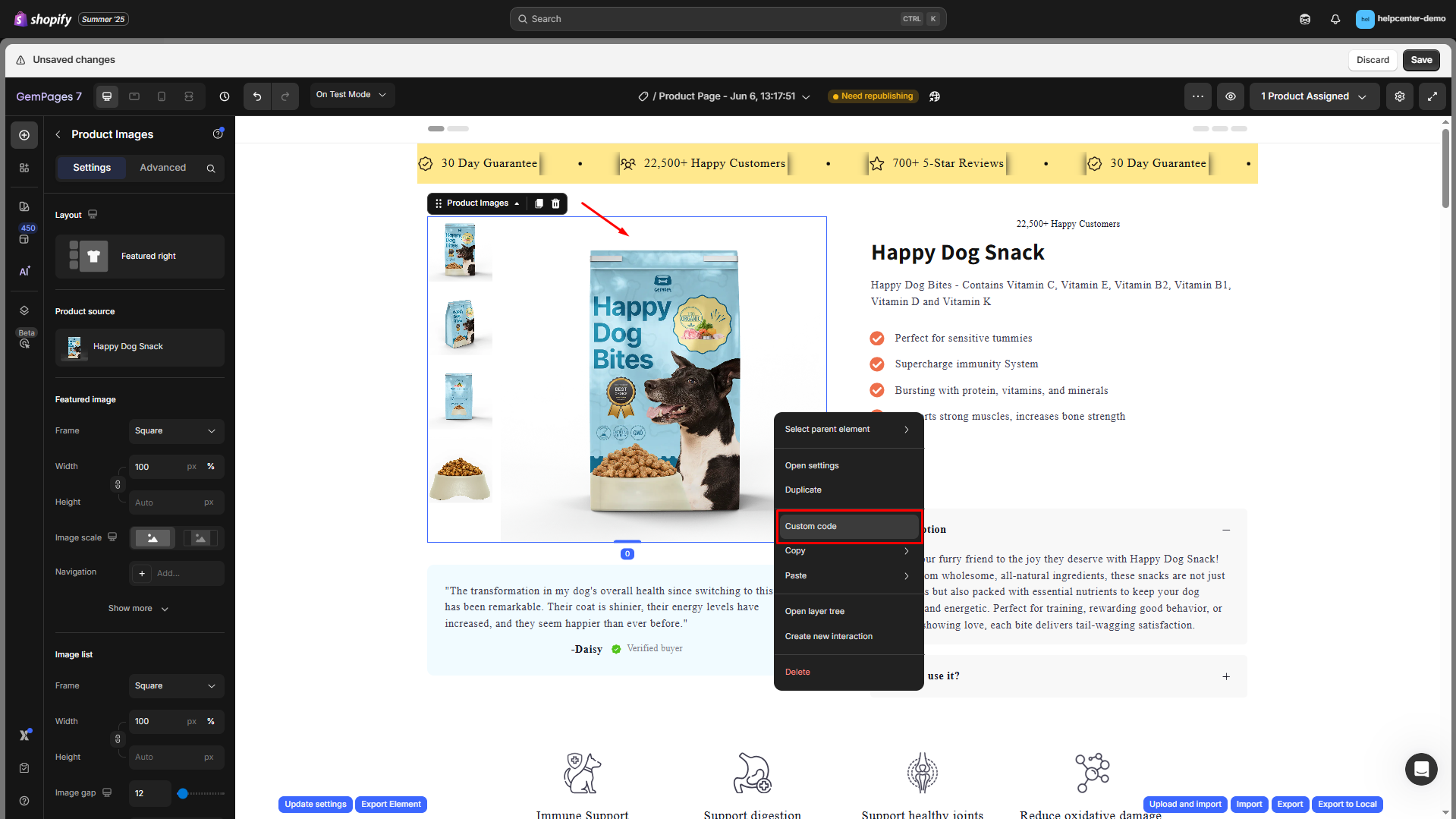The height and width of the screenshot is (819, 1456).
Task: Click the Discard button
Action: (1373, 60)
